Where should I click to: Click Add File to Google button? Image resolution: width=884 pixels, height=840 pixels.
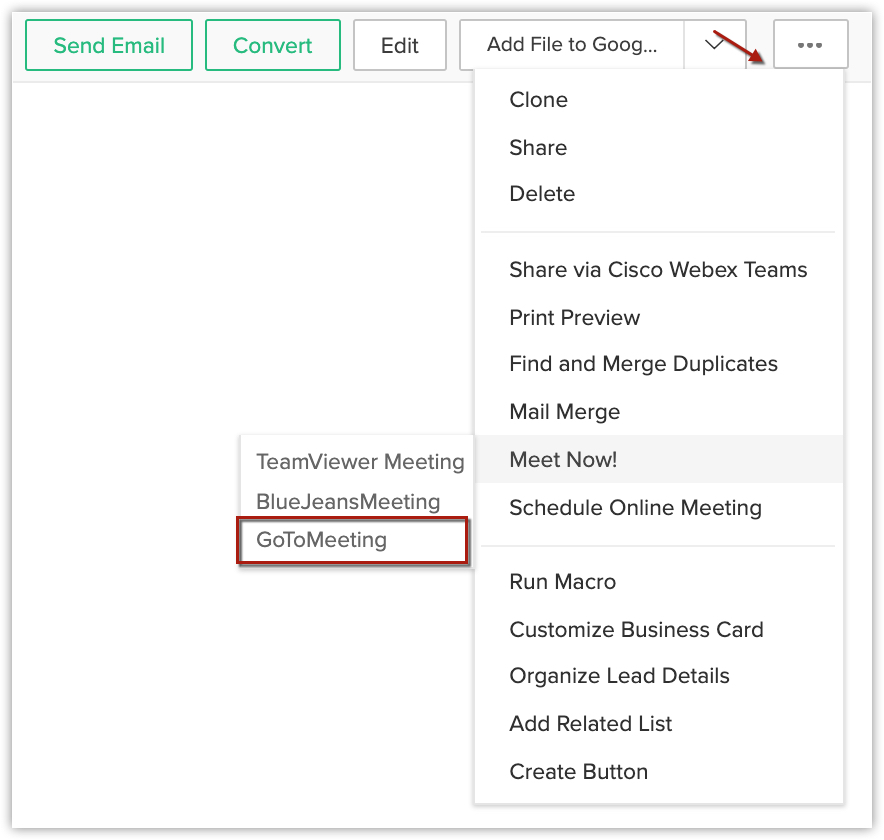572,45
